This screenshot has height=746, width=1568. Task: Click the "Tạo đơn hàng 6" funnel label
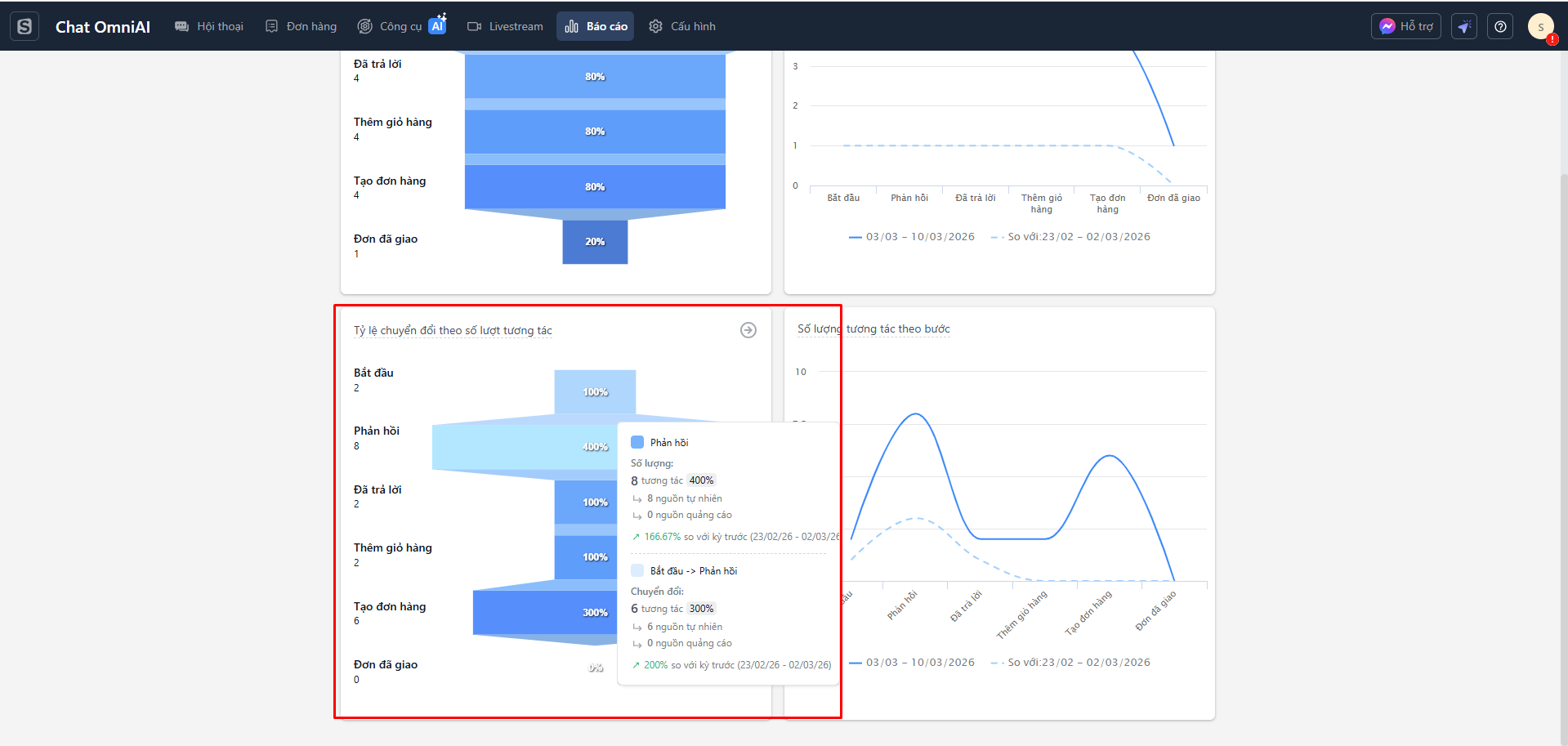[x=390, y=614]
